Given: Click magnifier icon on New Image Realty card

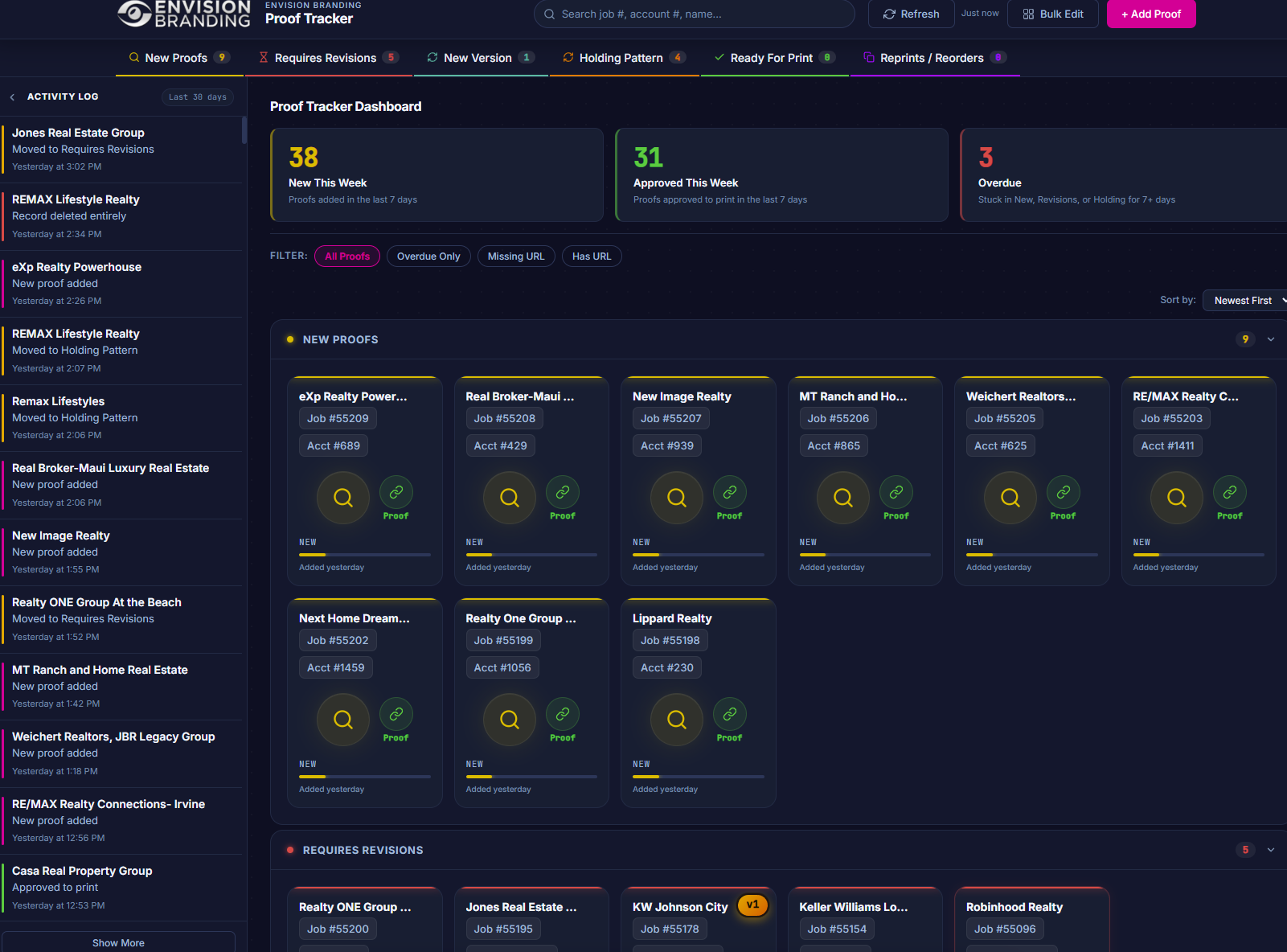Looking at the screenshot, I should [677, 498].
